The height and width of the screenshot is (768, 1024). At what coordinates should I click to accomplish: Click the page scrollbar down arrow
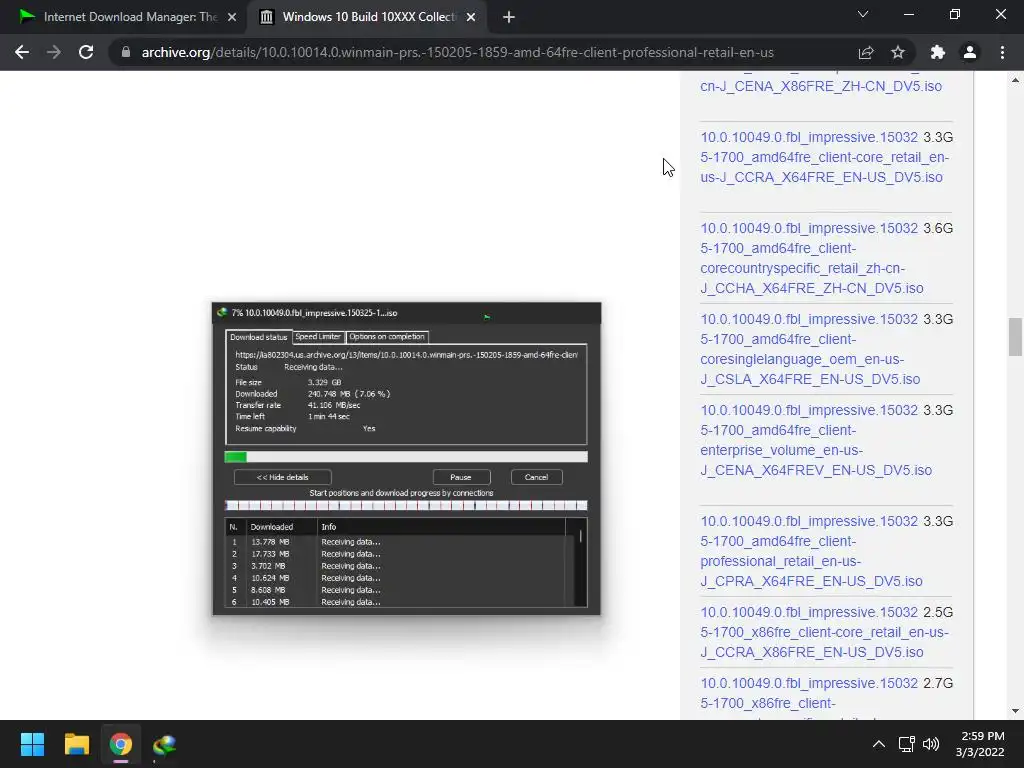[x=1015, y=711]
